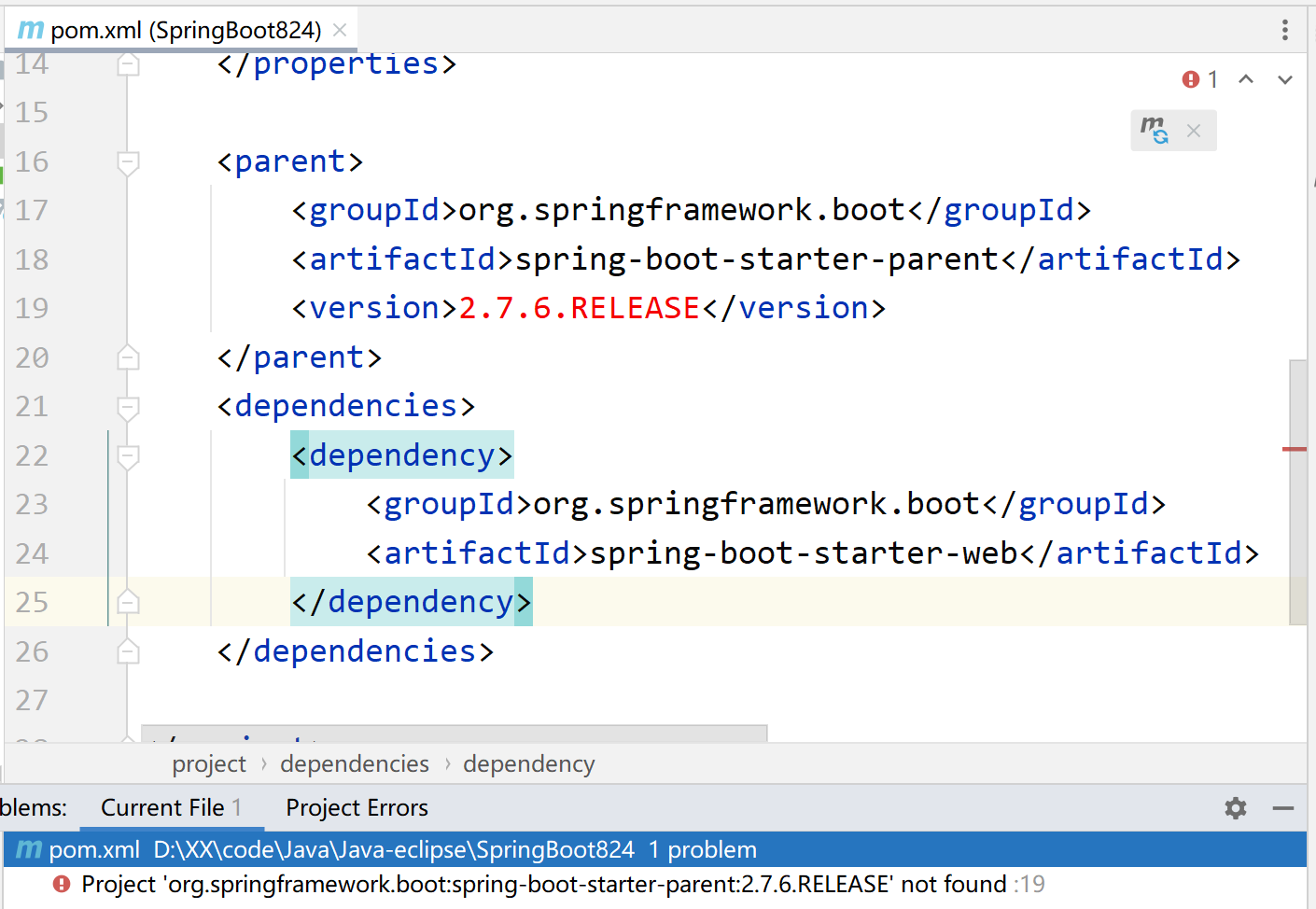Collapse the dependencies tag fold at line 21
This screenshot has width=1316, height=909.
click(x=129, y=407)
